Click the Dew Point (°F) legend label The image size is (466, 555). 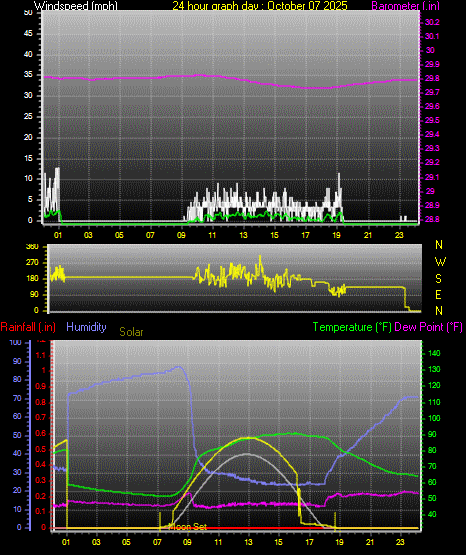pyautogui.click(x=428, y=327)
